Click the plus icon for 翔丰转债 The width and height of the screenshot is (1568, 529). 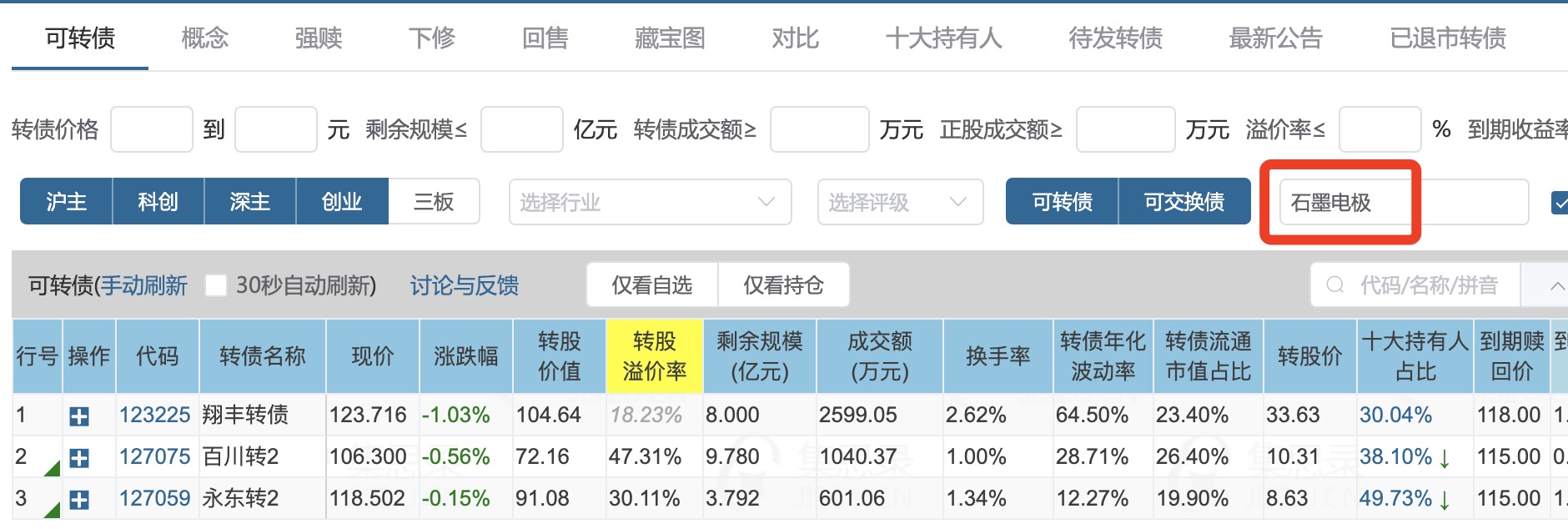click(x=79, y=416)
